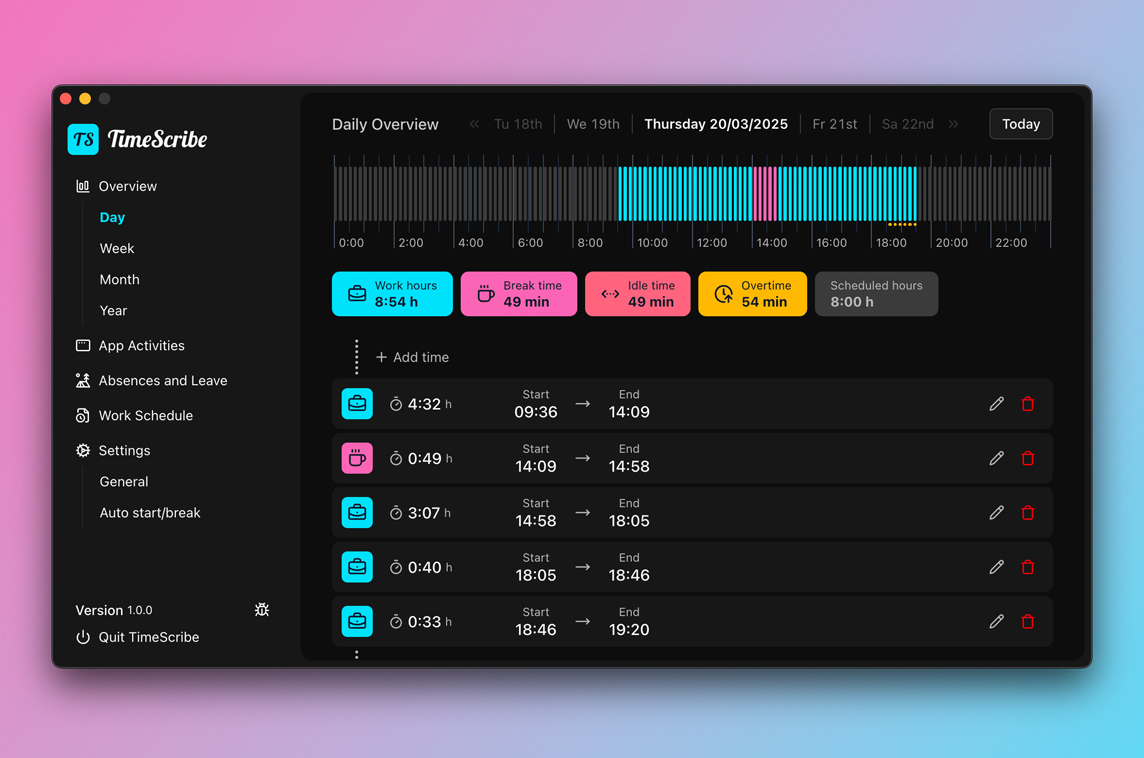Open App Activities page

[x=142, y=345]
